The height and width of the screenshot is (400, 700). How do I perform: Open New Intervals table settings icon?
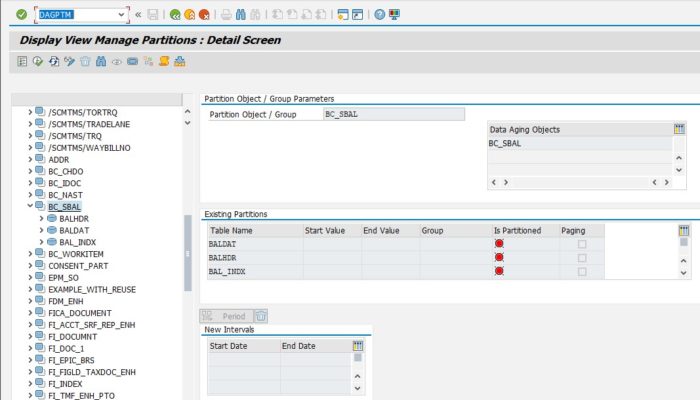[x=358, y=346]
